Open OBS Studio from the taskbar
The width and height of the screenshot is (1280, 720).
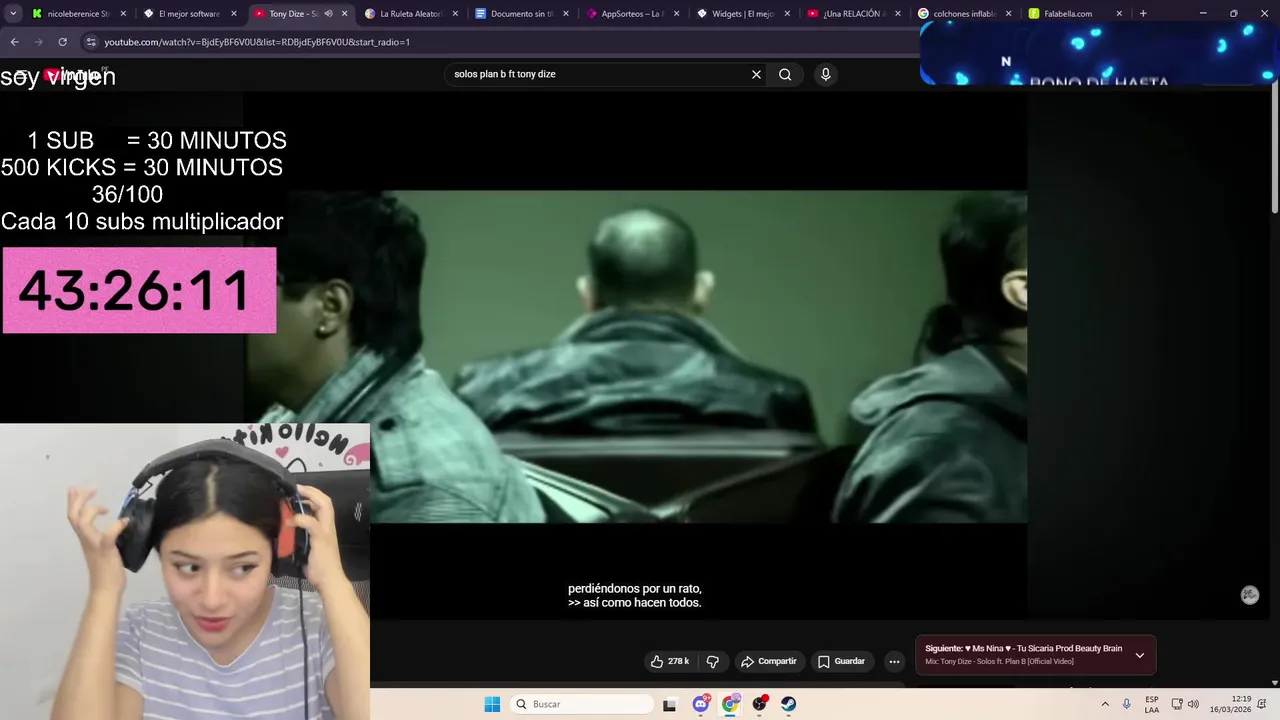click(x=760, y=704)
